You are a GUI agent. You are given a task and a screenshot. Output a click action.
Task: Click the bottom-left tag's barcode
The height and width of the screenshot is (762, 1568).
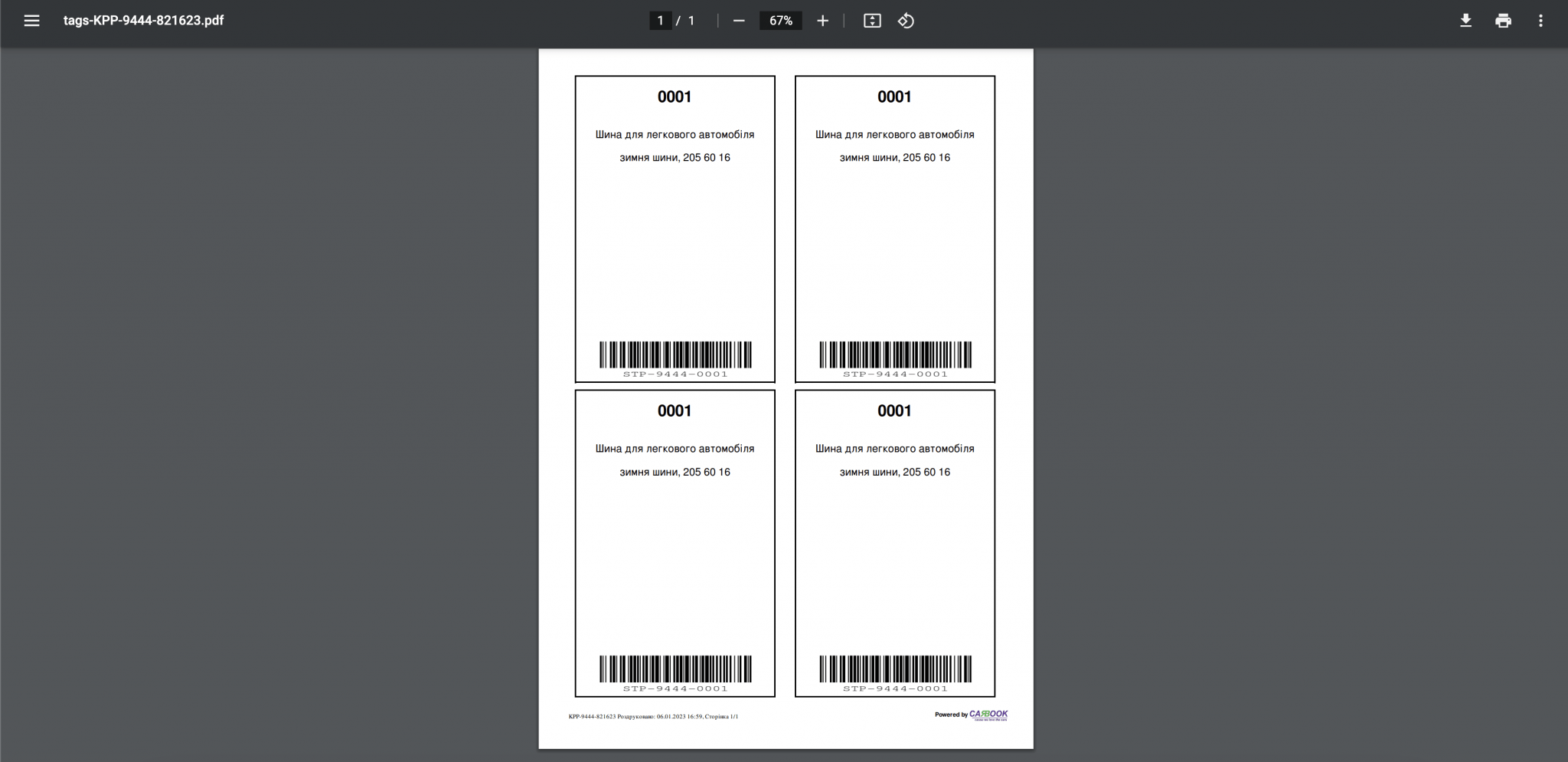point(675,669)
